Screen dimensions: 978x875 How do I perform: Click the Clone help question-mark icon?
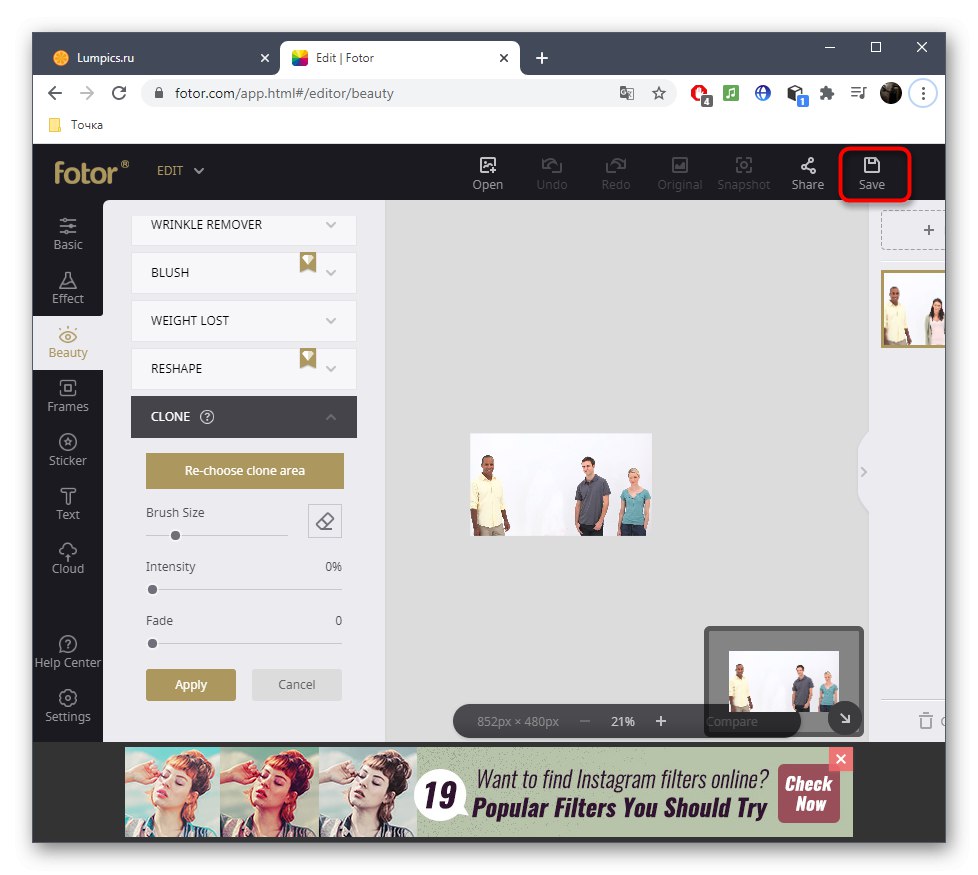point(206,417)
